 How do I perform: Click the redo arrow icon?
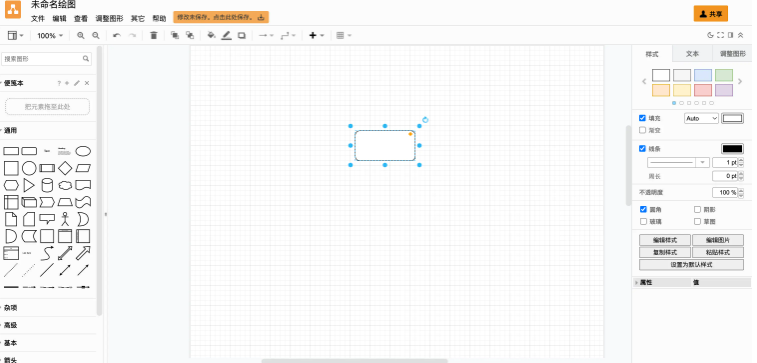(132, 35)
